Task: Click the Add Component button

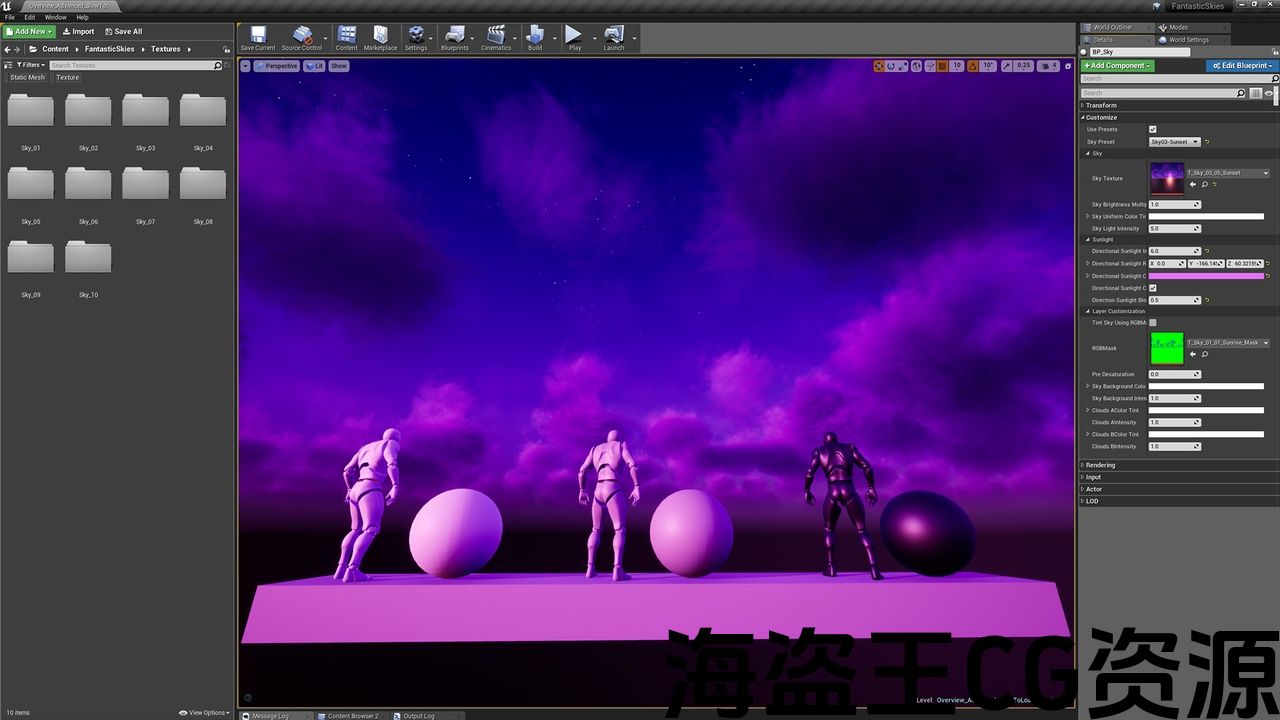Action: click(x=1117, y=66)
